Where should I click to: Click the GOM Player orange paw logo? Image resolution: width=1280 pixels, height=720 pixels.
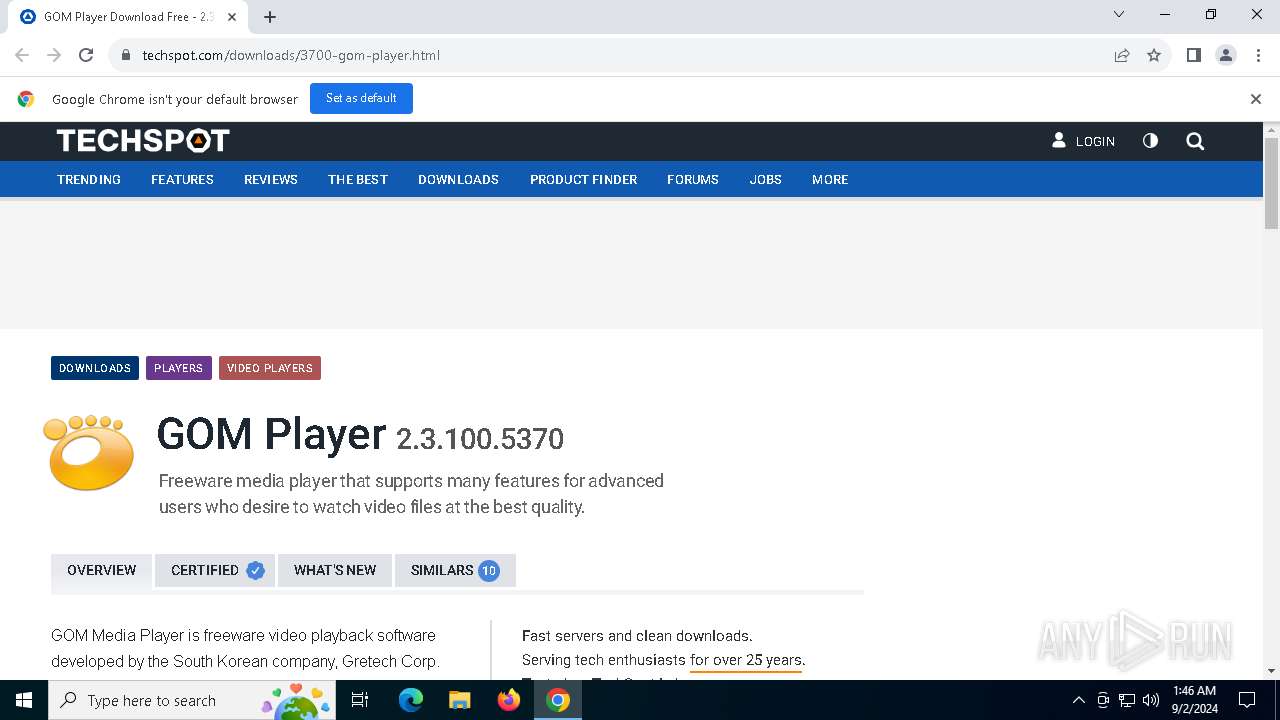[89, 452]
